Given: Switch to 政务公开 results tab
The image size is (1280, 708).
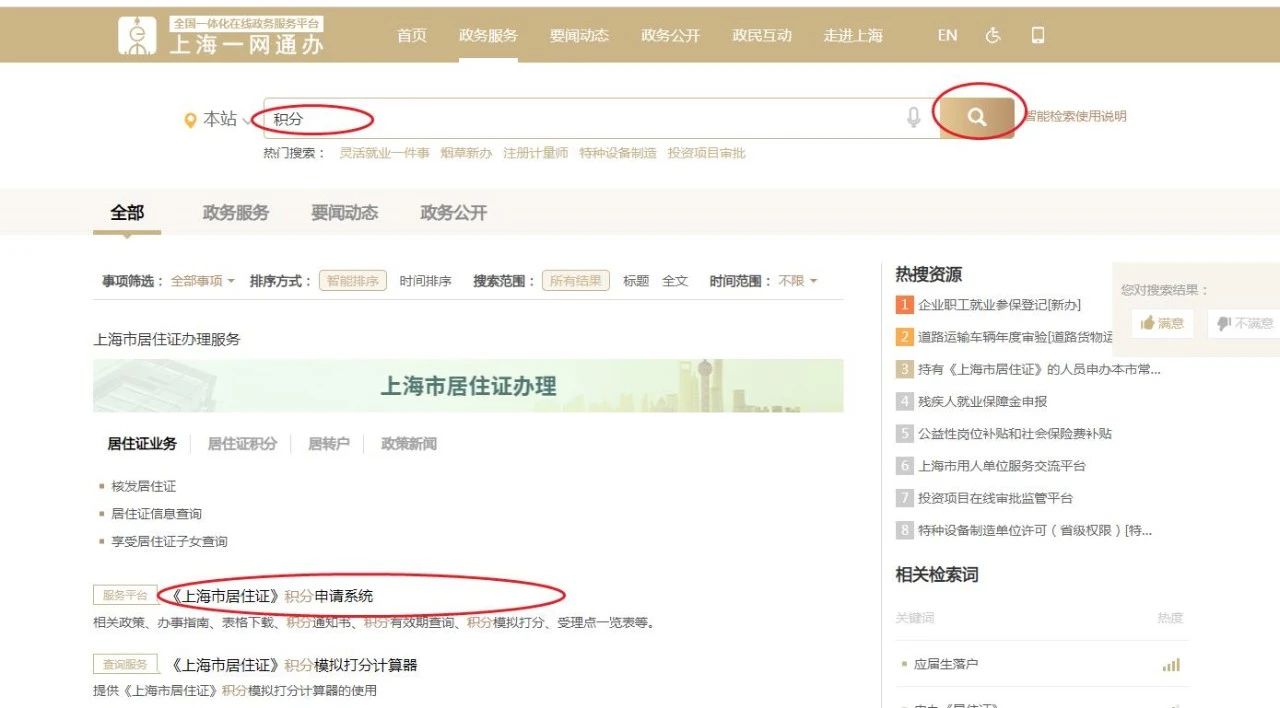Looking at the screenshot, I should tap(454, 212).
